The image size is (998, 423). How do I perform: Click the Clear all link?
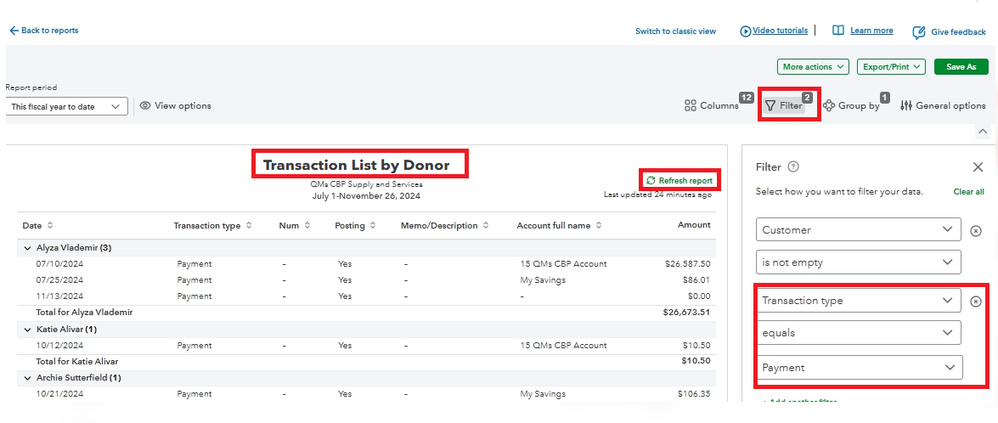pyautogui.click(x=968, y=191)
